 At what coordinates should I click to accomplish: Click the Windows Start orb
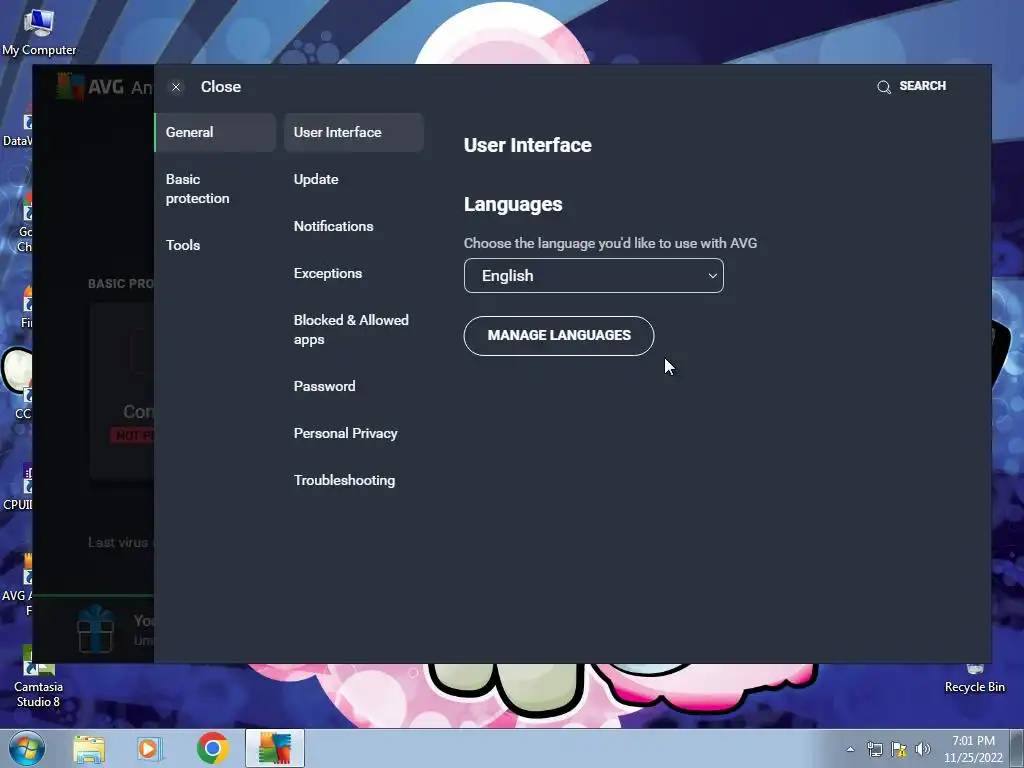coord(27,748)
